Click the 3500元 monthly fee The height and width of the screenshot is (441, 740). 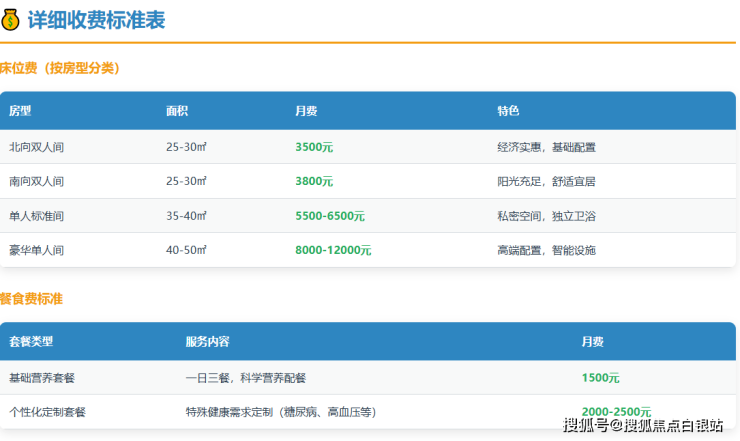point(314,147)
